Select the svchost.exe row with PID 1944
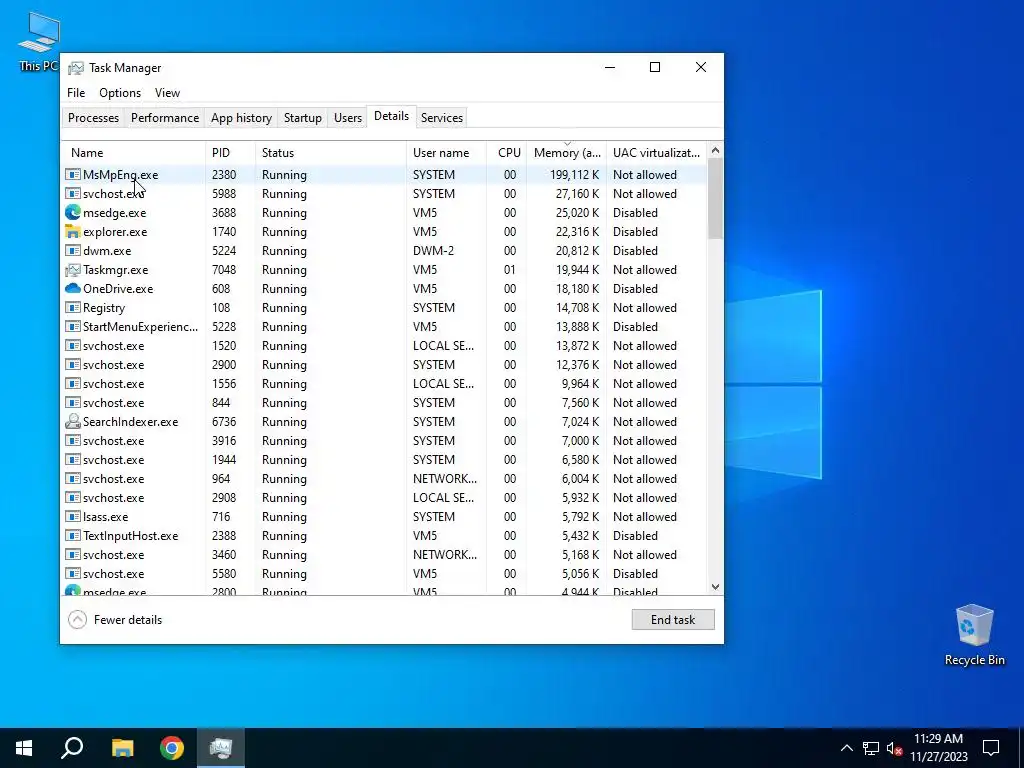This screenshot has width=1024, height=768. tap(385, 460)
